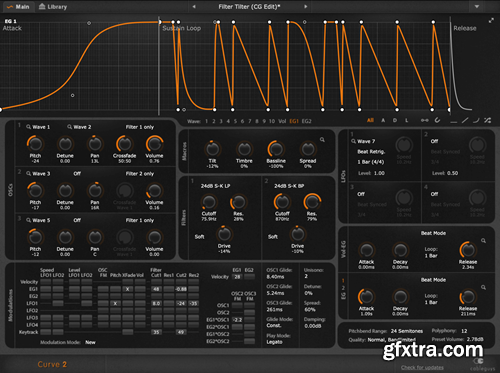500x373 pixels.
Task: Toggle the snap magnet icon in curve toolbar
Action: coord(437,120)
